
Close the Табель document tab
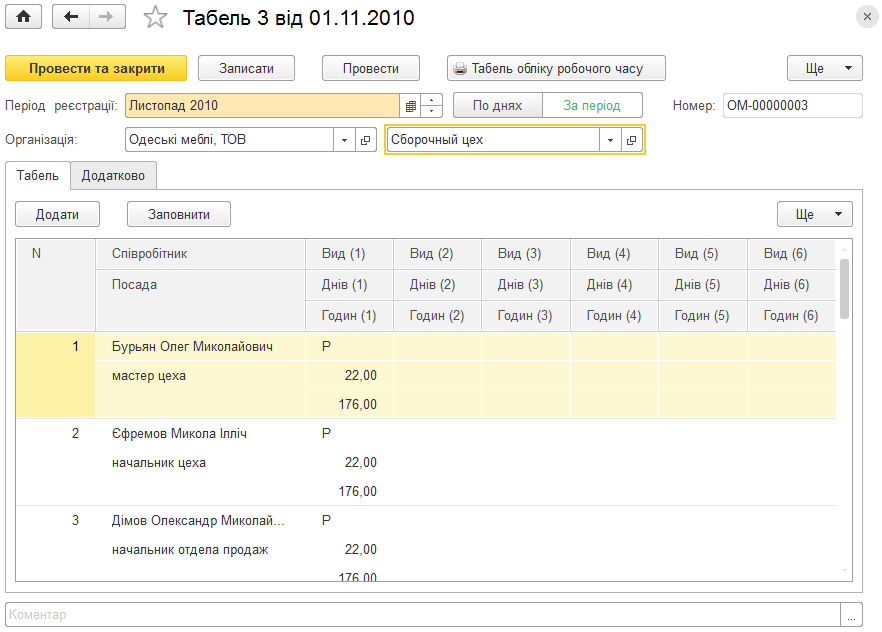click(867, 17)
